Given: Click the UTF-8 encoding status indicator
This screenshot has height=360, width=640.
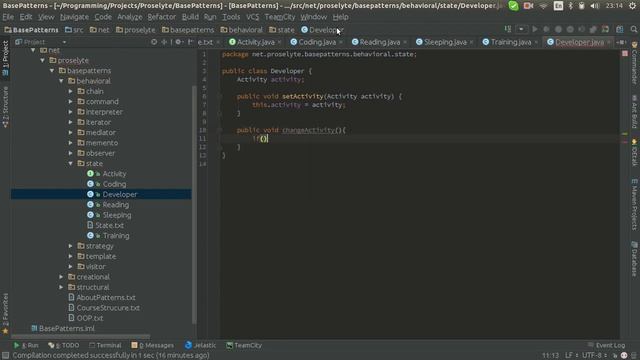Looking at the screenshot, I should (x=594, y=356).
